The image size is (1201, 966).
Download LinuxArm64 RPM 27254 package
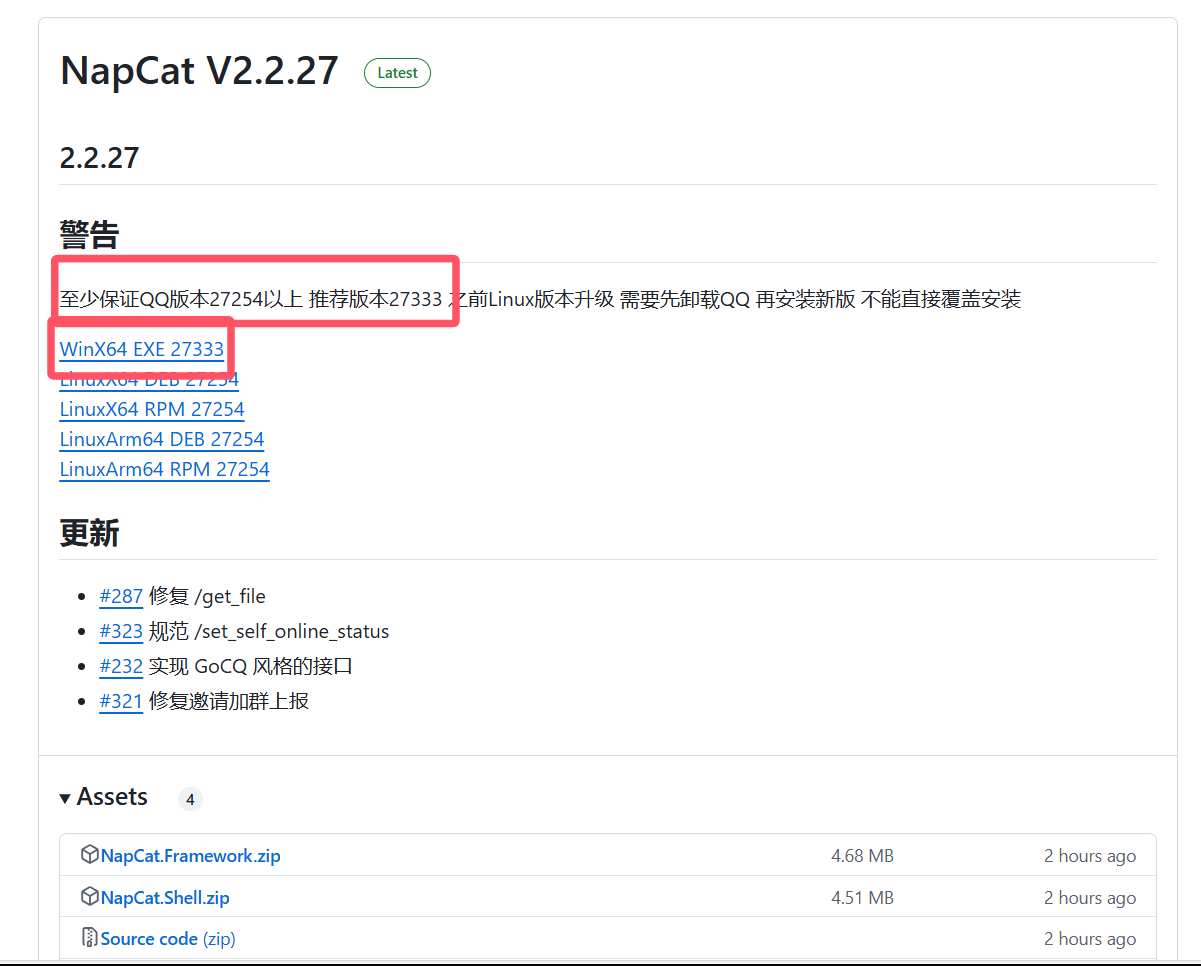164,469
